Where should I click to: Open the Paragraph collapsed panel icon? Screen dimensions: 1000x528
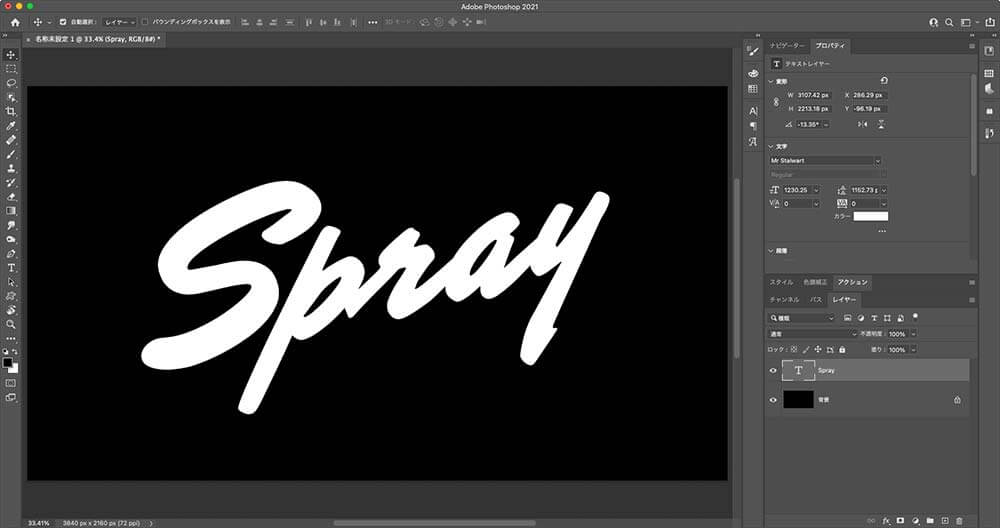[x=753, y=126]
